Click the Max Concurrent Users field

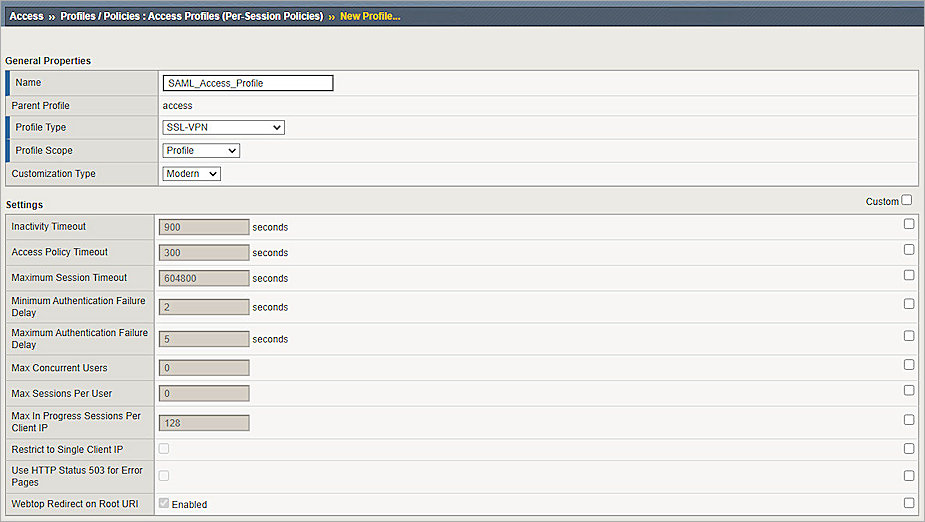(204, 368)
